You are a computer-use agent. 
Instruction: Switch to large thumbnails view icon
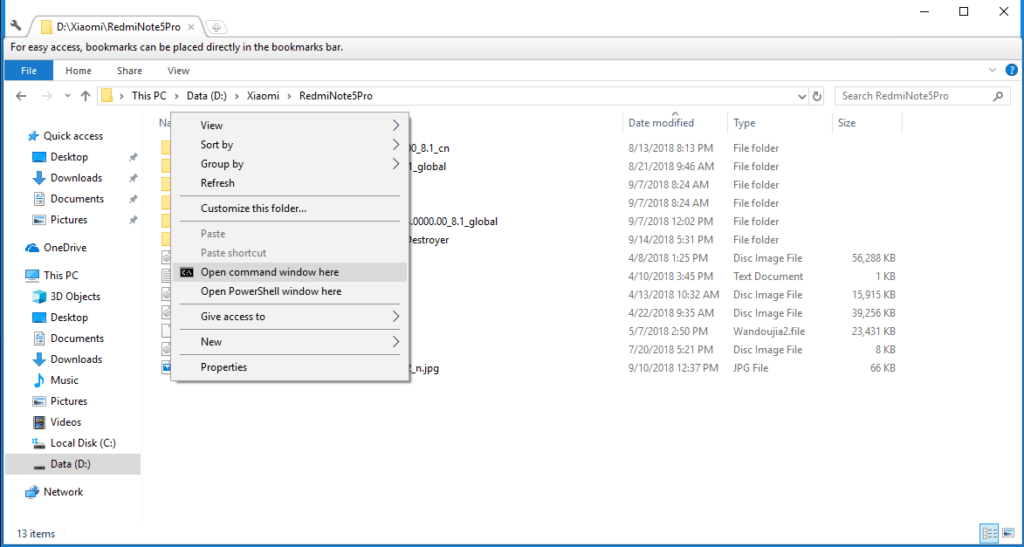[x=1008, y=533]
